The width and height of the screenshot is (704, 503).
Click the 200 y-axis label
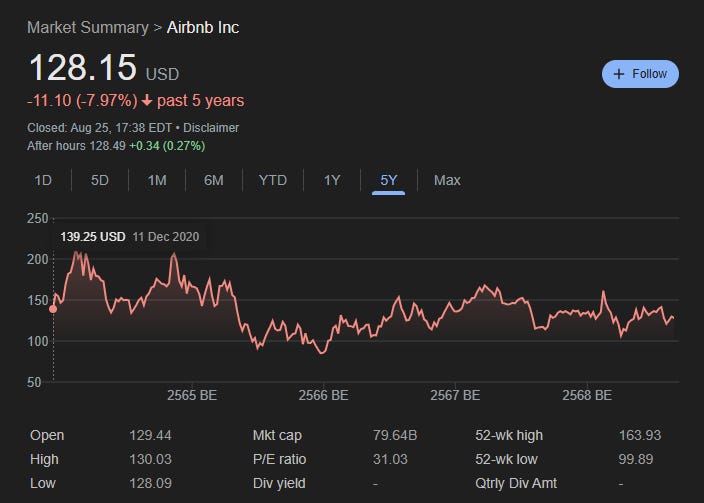[37, 259]
